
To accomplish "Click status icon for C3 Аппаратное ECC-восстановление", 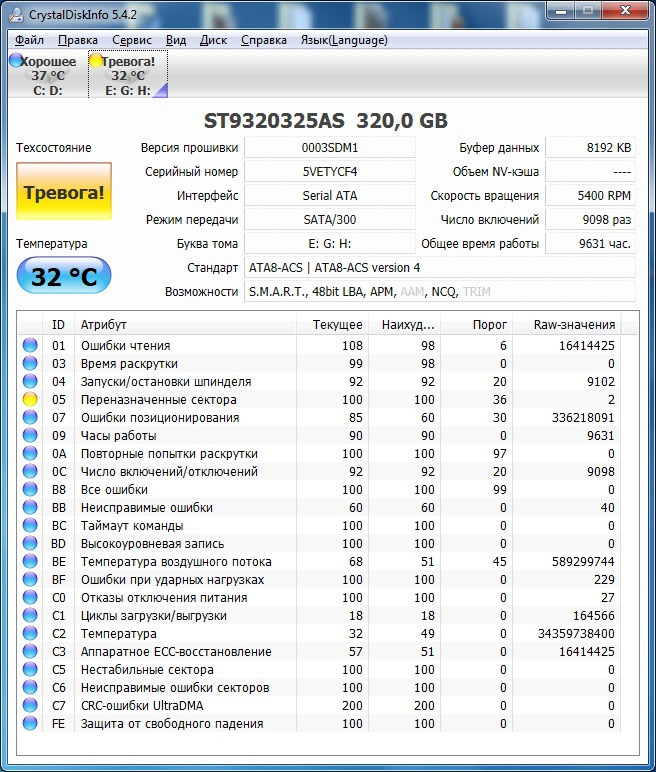I will click(30, 651).
